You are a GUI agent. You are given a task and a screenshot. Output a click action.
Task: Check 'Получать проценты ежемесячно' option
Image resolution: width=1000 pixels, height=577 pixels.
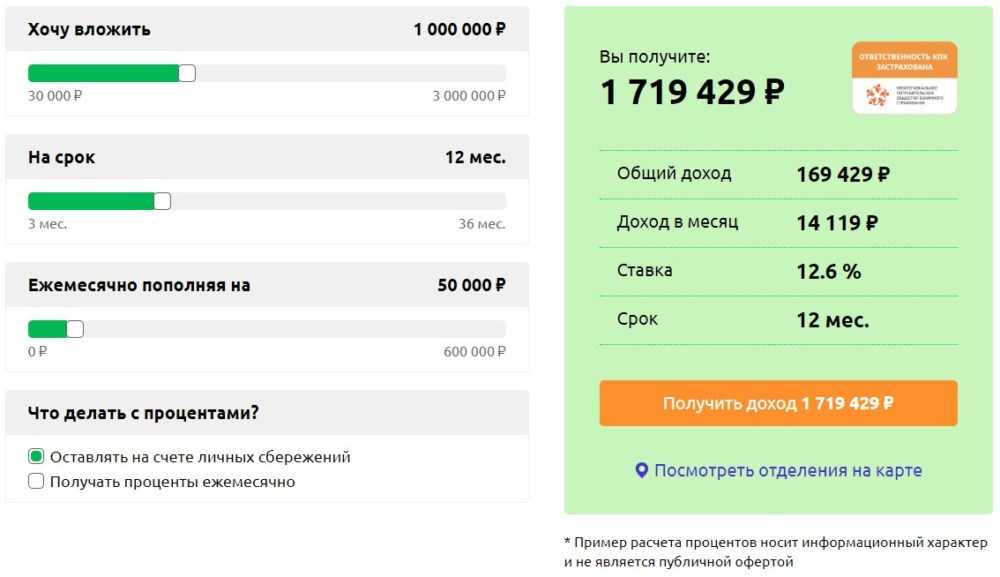click(37, 482)
